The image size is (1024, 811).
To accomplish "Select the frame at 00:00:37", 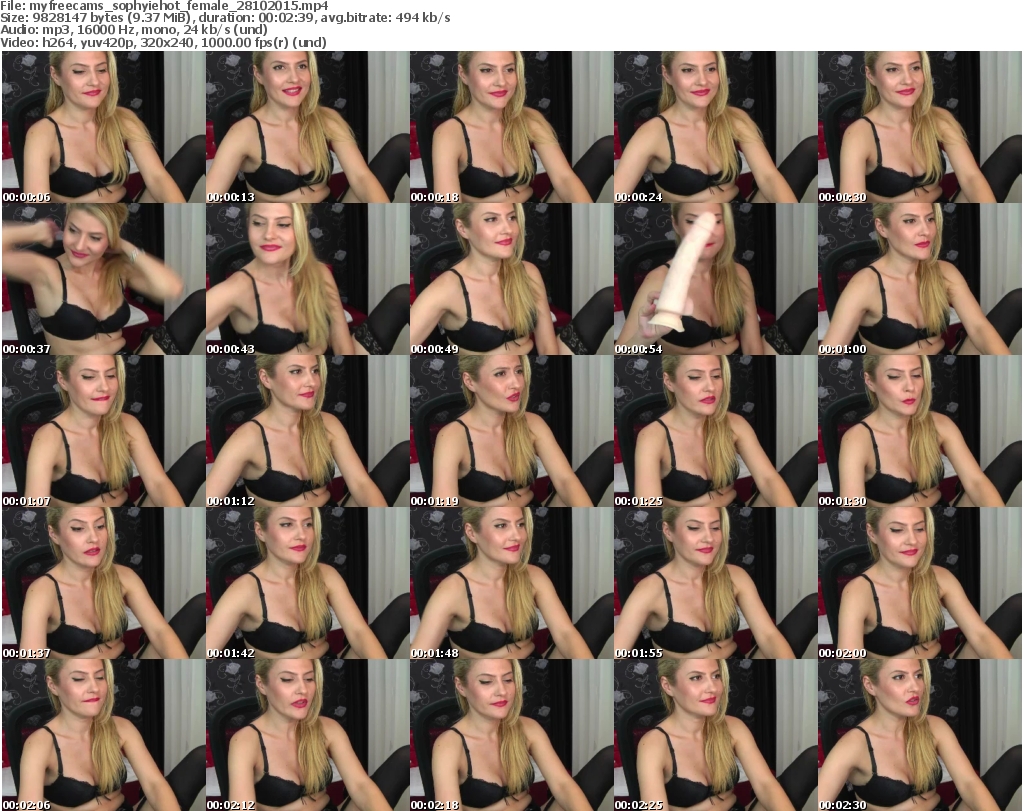I will tap(104, 279).
